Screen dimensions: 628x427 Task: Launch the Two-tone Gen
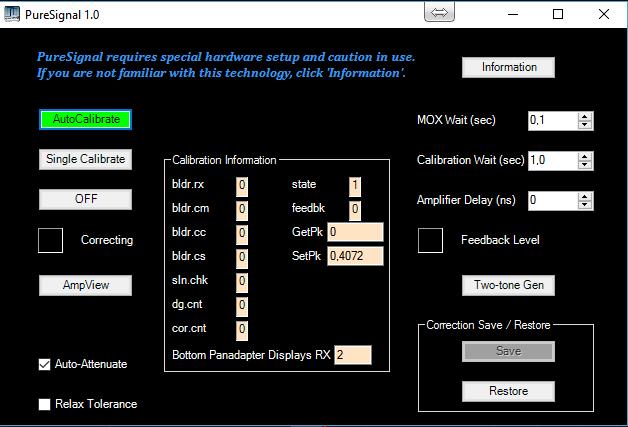coord(509,285)
